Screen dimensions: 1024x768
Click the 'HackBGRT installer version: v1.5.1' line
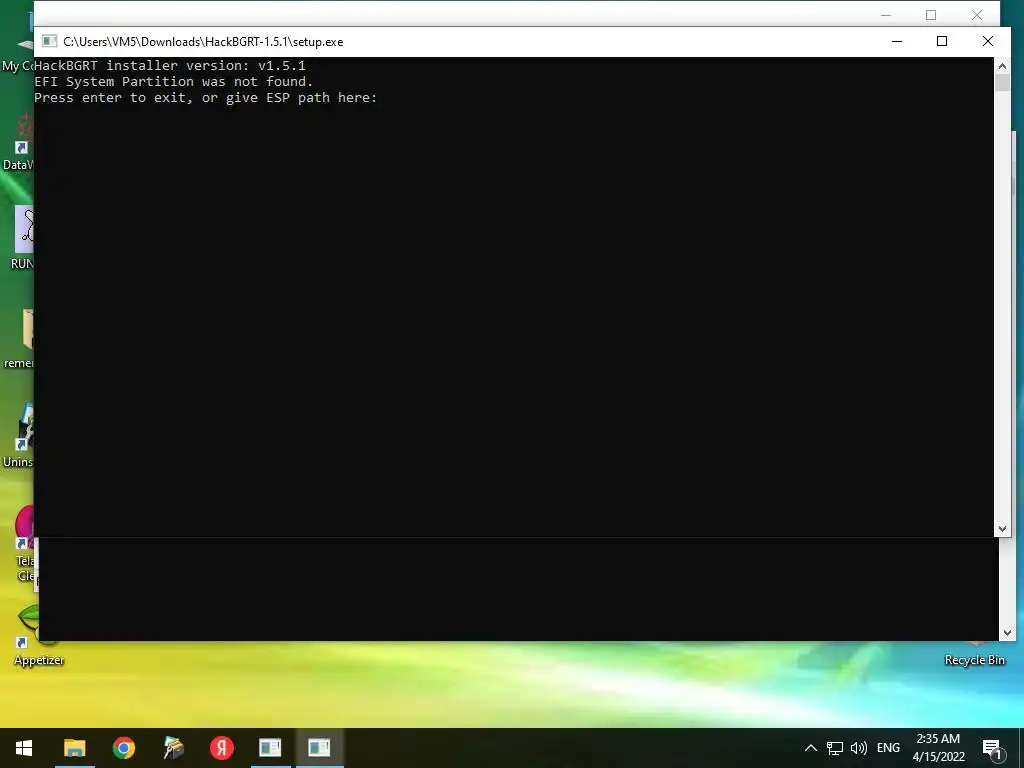coord(170,65)
